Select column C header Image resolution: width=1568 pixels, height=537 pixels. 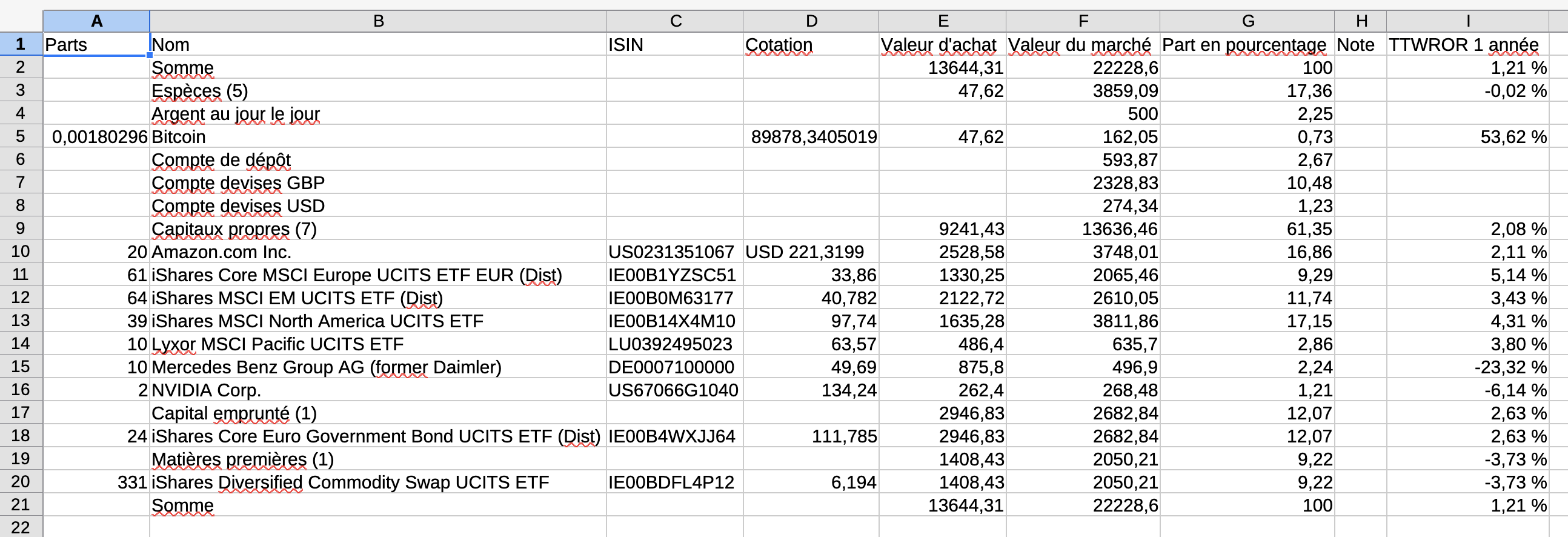675,21
